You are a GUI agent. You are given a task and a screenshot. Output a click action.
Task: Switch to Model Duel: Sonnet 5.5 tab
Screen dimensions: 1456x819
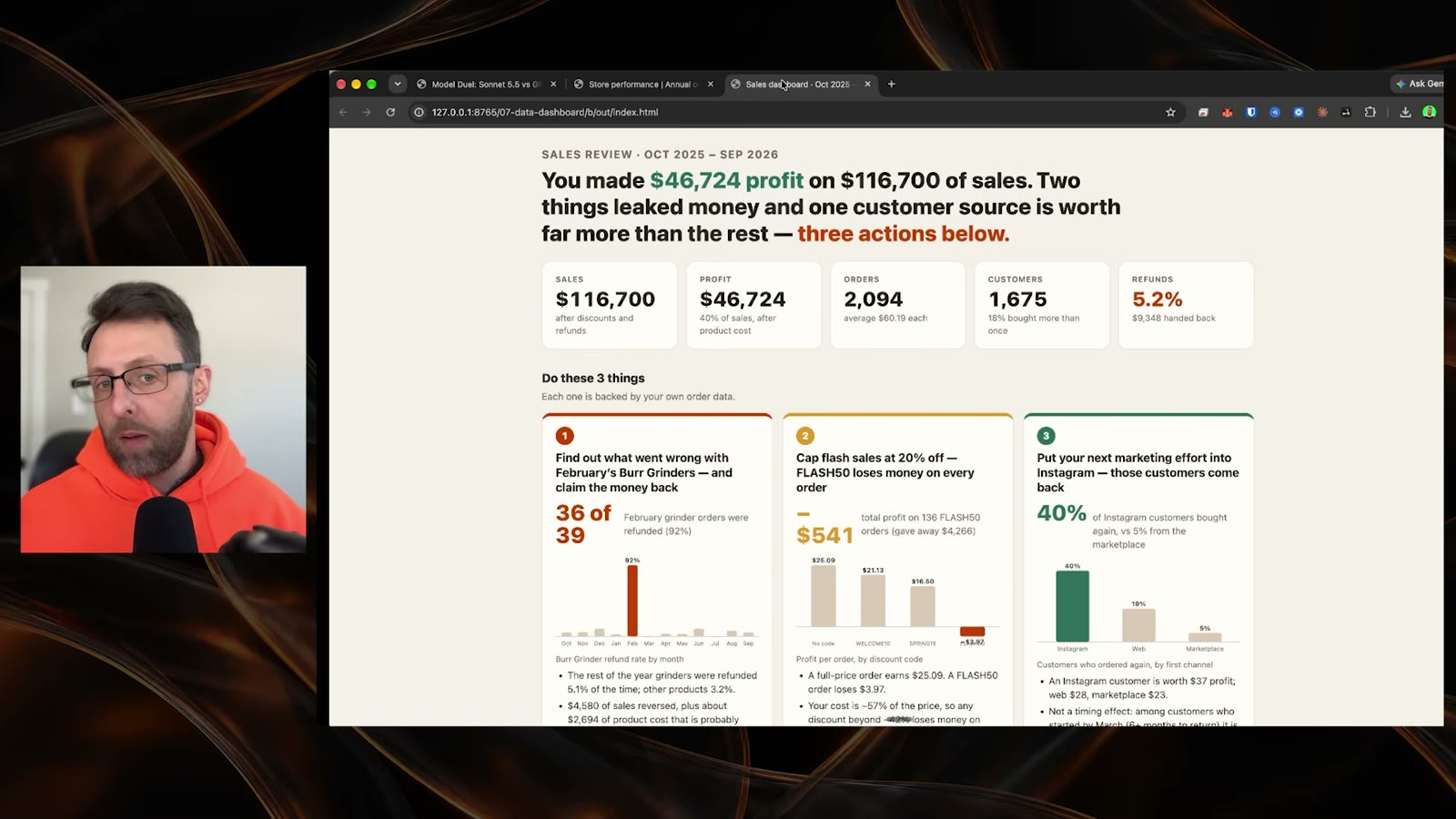point(487,84)
